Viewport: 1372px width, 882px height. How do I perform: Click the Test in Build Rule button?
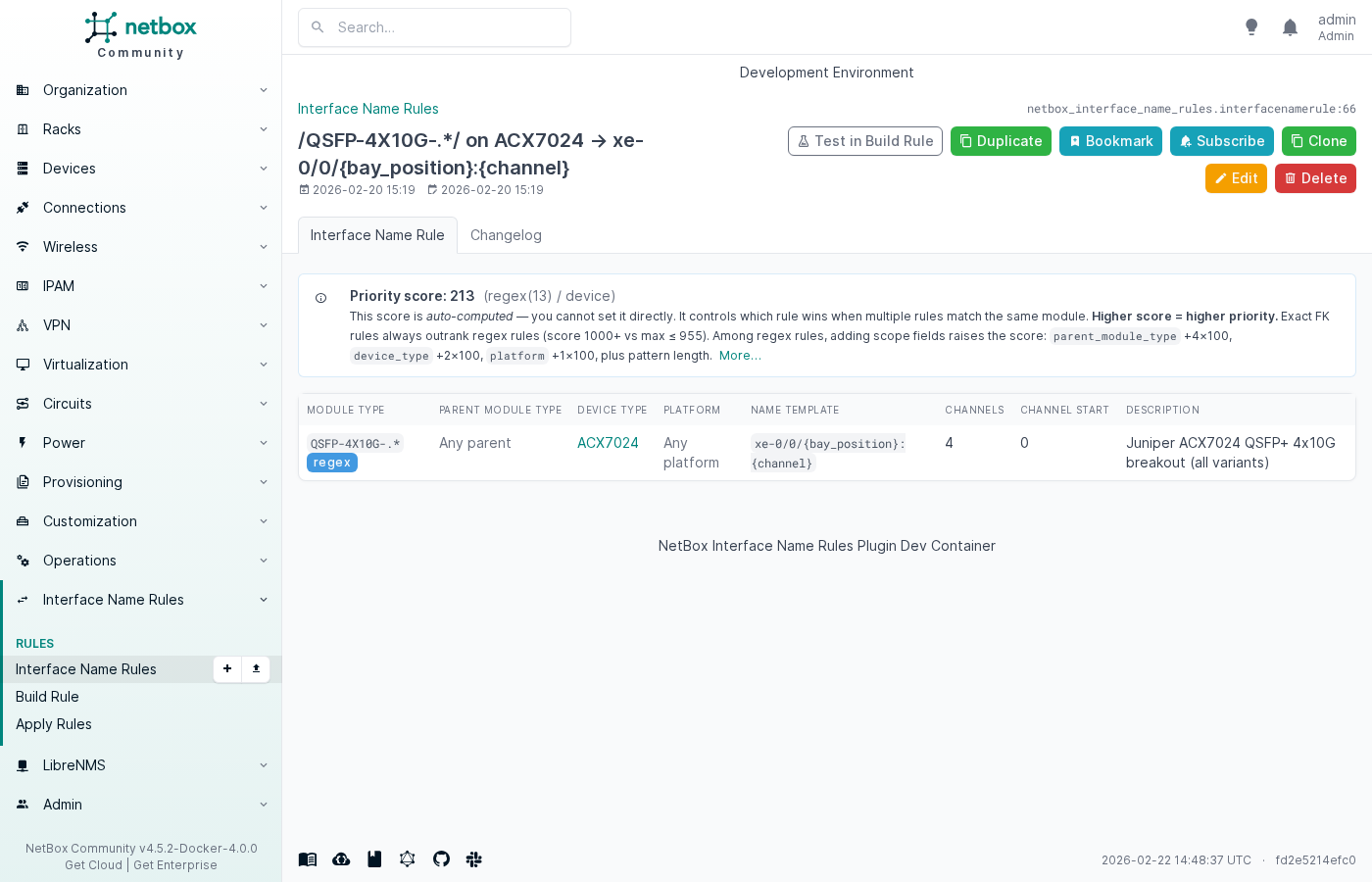[x=864, y=141]
